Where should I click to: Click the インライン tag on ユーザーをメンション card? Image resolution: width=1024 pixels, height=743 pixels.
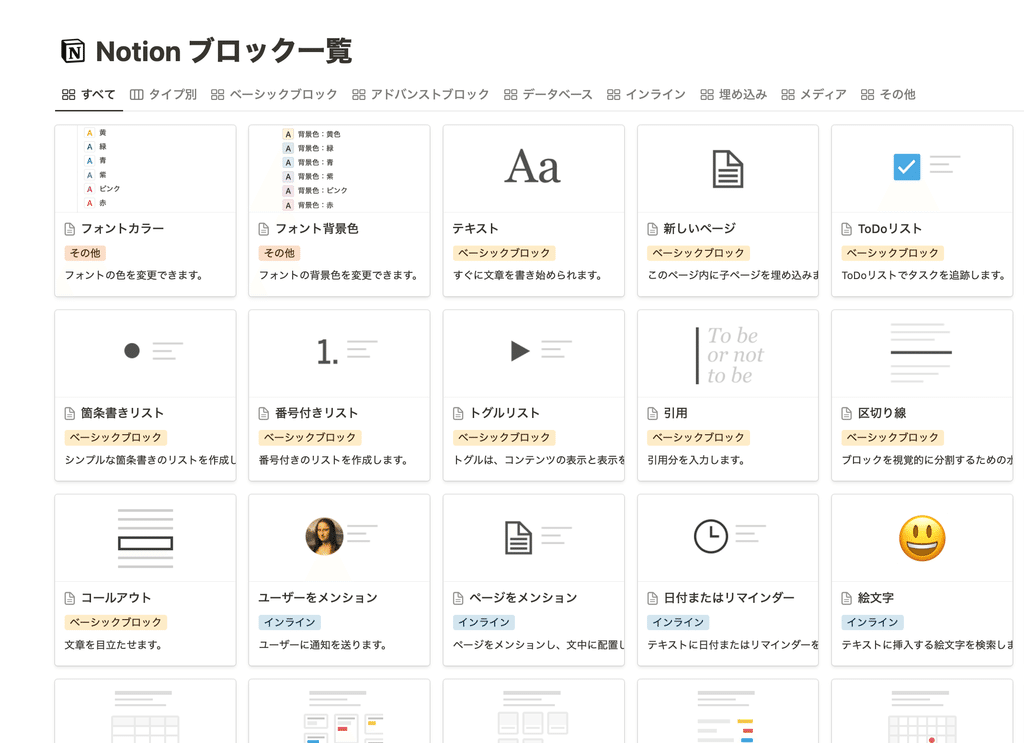289,622
